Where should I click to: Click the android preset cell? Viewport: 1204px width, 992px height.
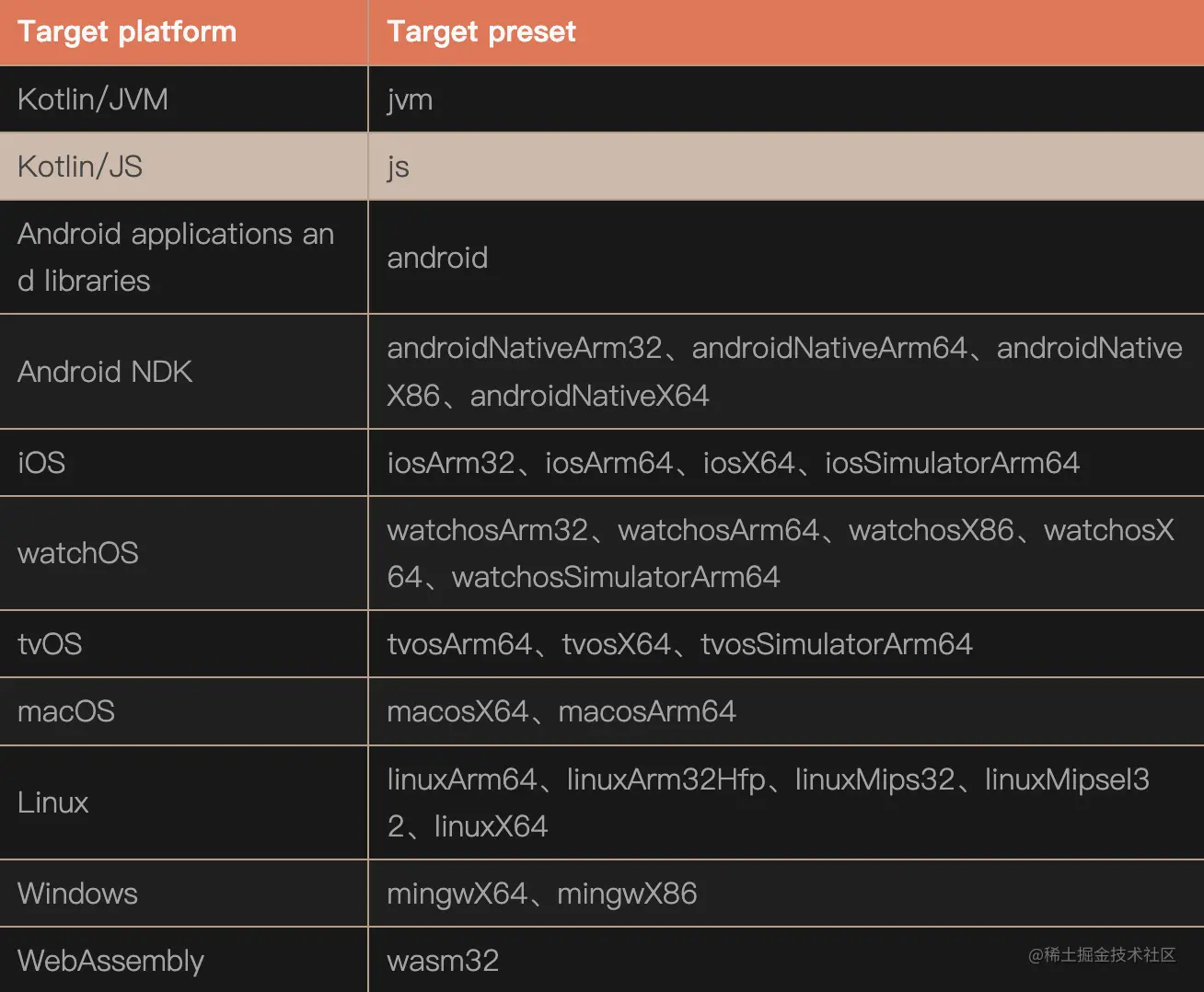[437, 258]
